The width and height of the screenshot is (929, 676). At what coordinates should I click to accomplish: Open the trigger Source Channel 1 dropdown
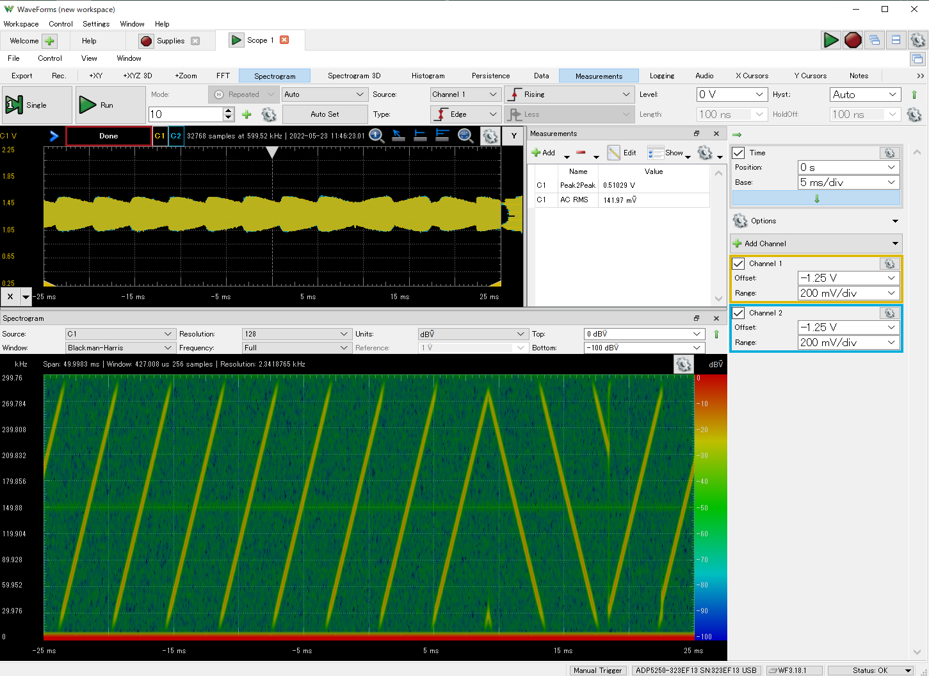pos(464,94)
